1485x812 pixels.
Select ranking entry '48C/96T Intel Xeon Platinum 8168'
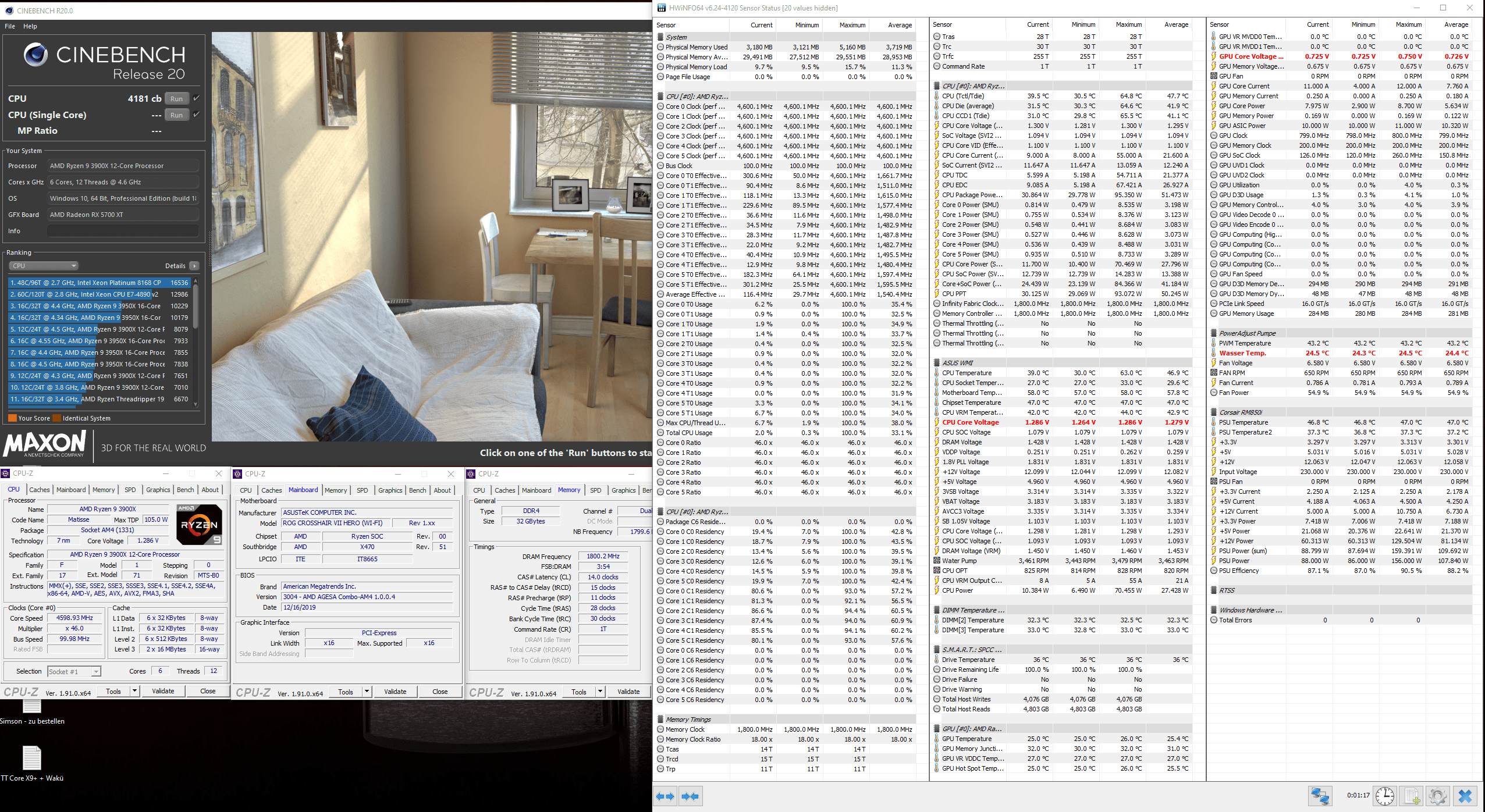pyautogui.click(x=99, y=283)
